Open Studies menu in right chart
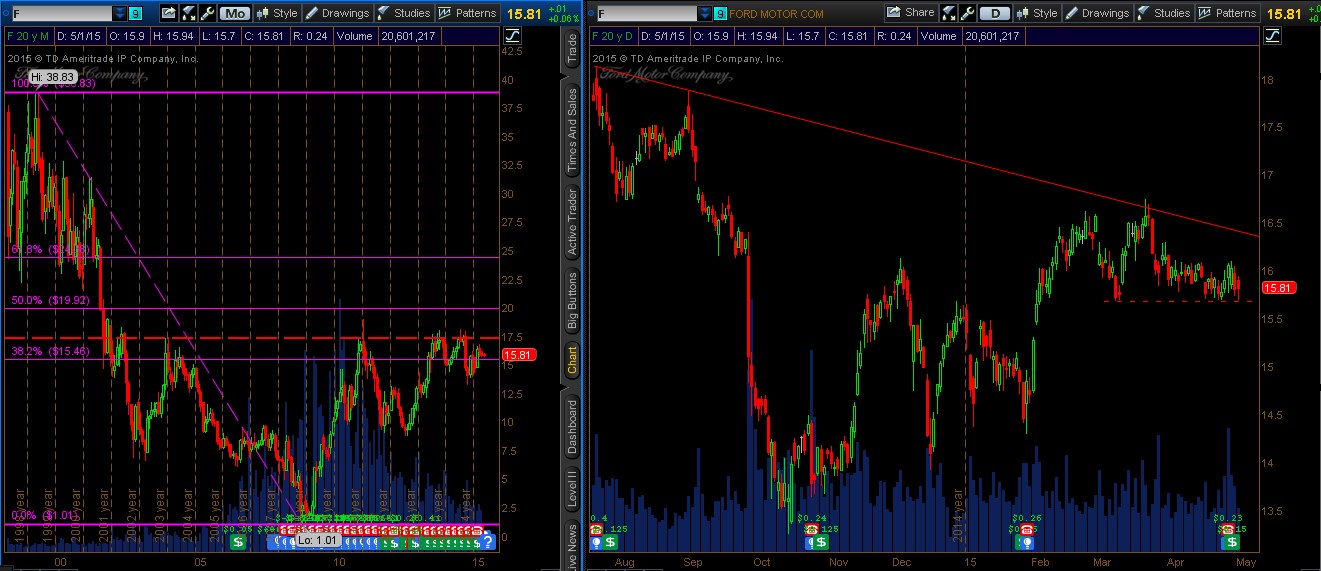The width and height of the screenshot is (1321, 571). click(1162, 13)
